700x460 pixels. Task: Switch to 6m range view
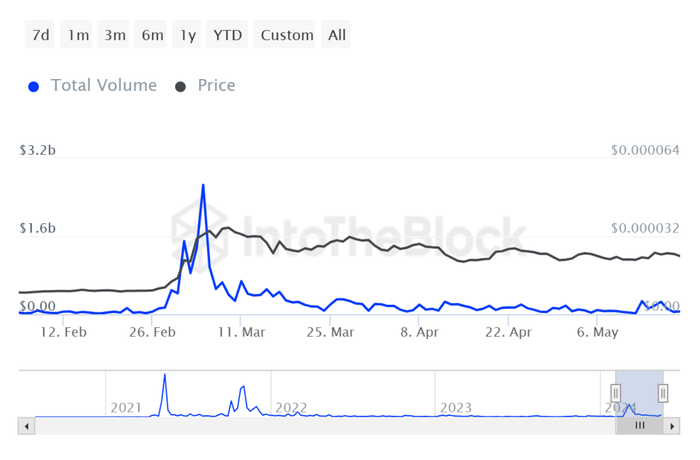(151, 34)
